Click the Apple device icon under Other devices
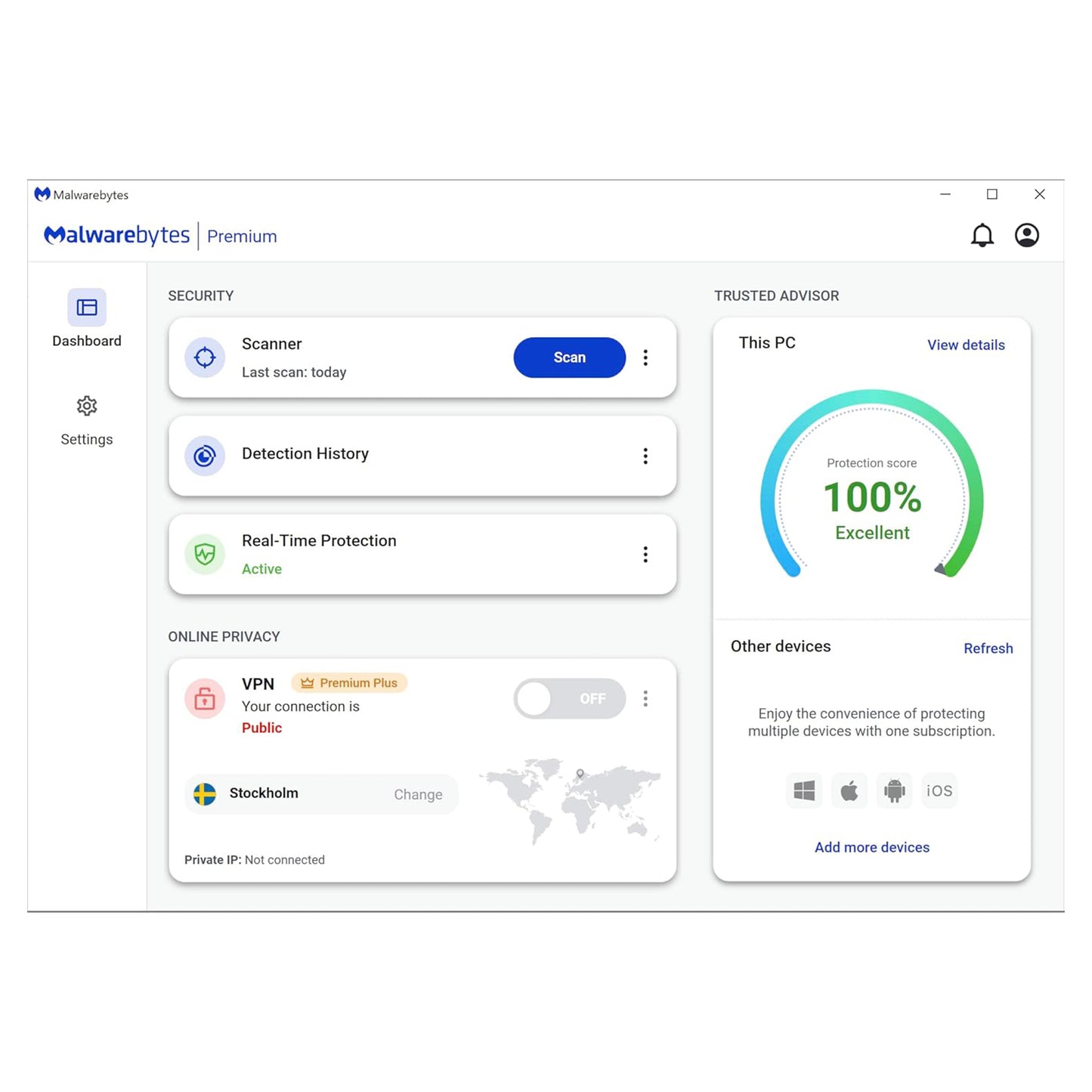Screen dimensions: 1092x1092 (x=849, y=790)
